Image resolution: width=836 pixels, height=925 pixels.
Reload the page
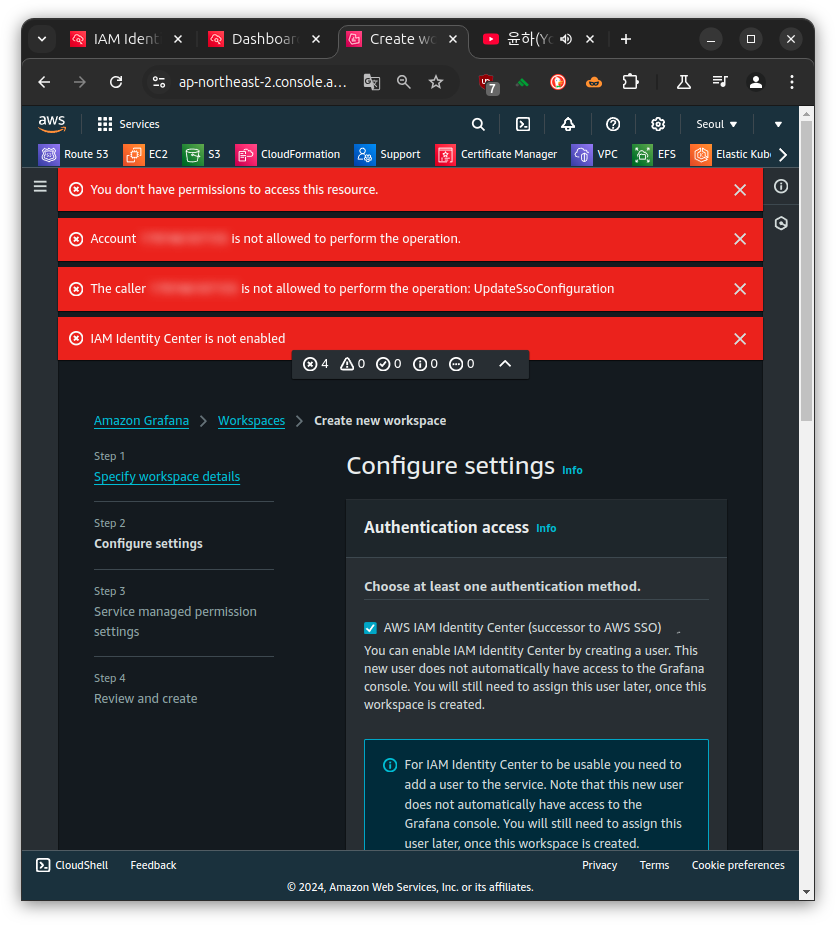tap(116, 82)
